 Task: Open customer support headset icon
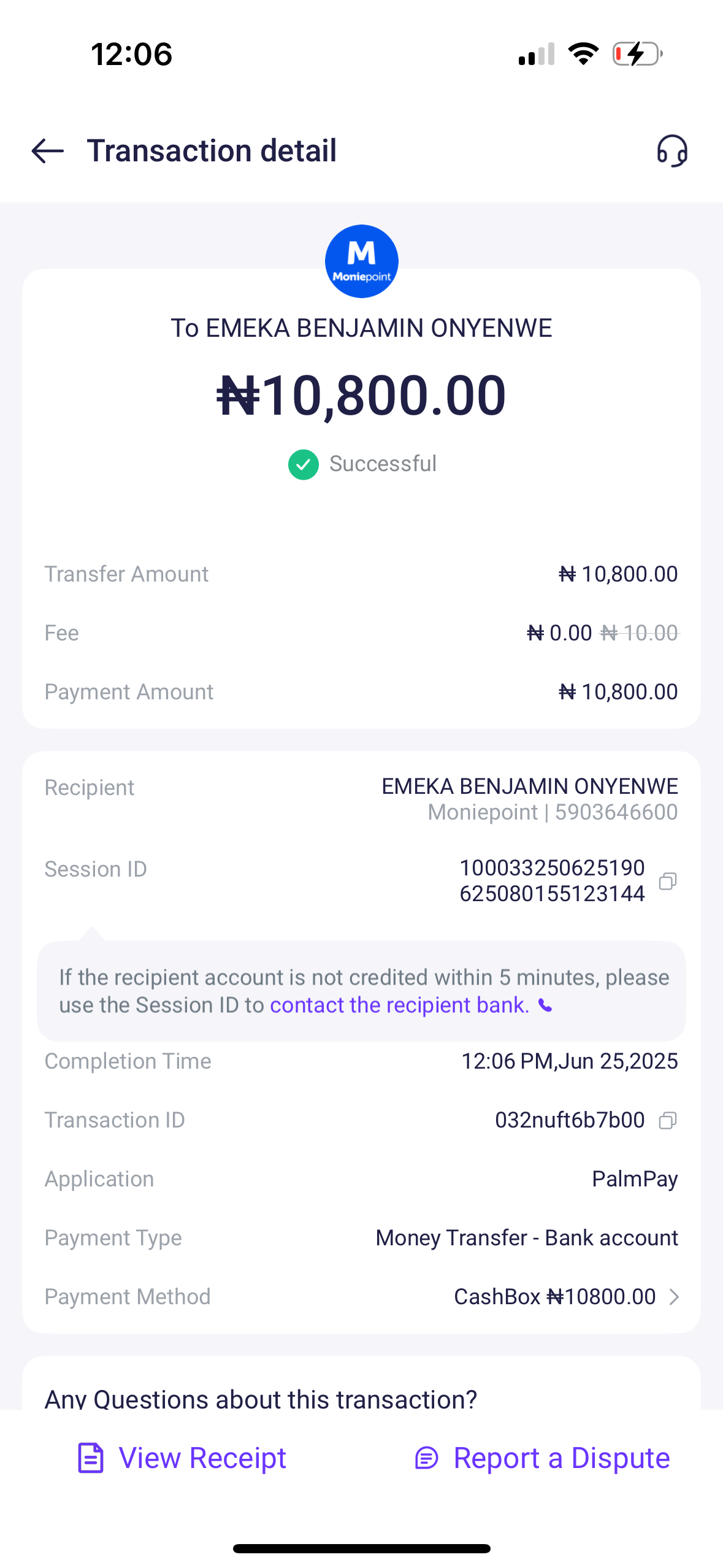click(x=672, y=151)
